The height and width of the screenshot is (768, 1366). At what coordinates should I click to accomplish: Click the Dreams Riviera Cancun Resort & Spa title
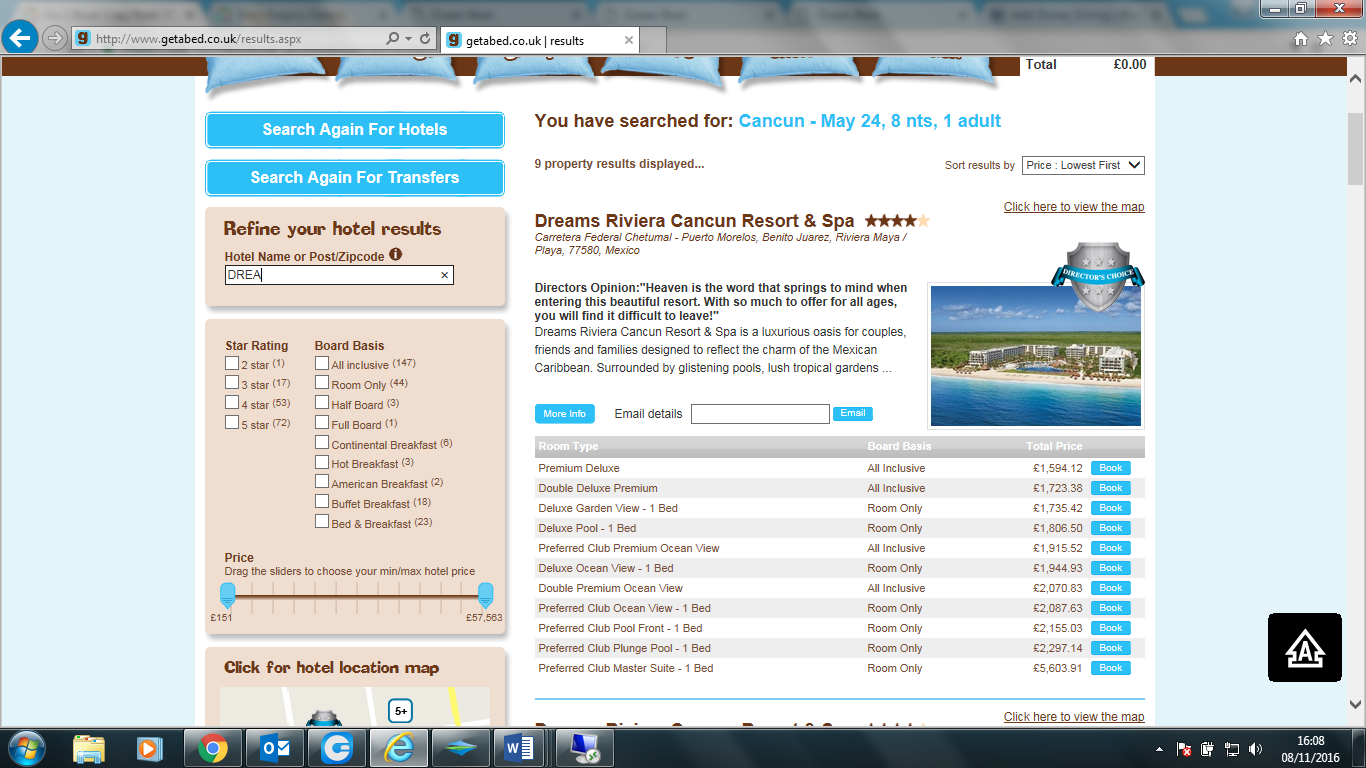point(695,221)
